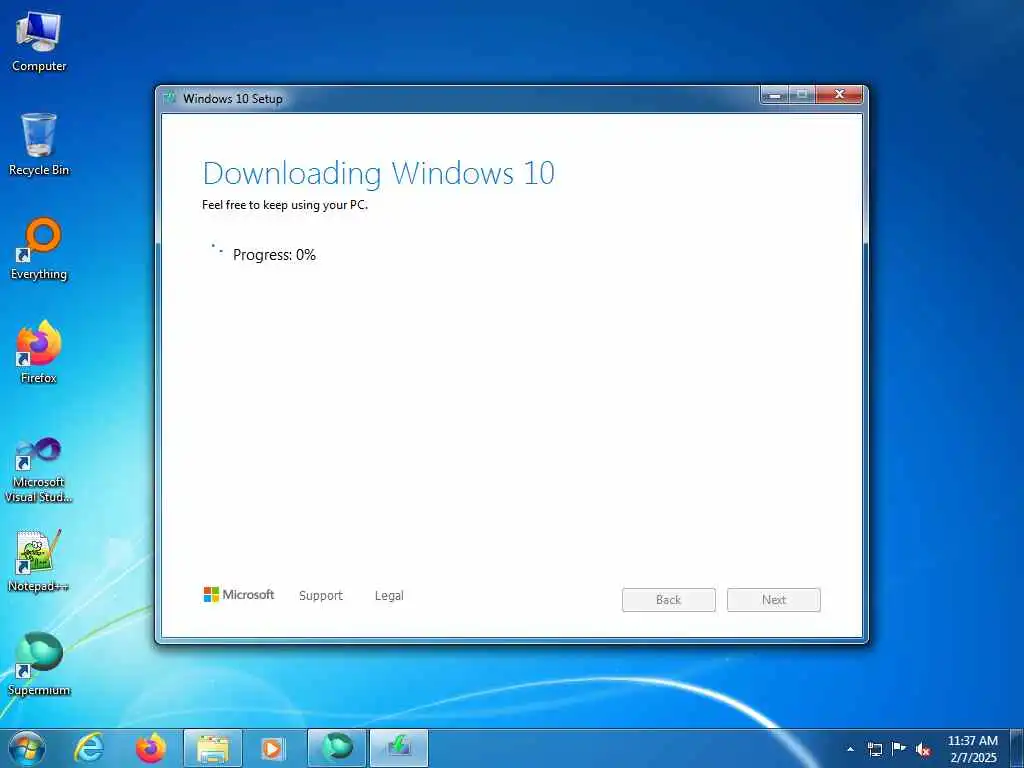Select the Everything search shortcut
This screenshot has width=1024, height=768.
tap(39, 249)
